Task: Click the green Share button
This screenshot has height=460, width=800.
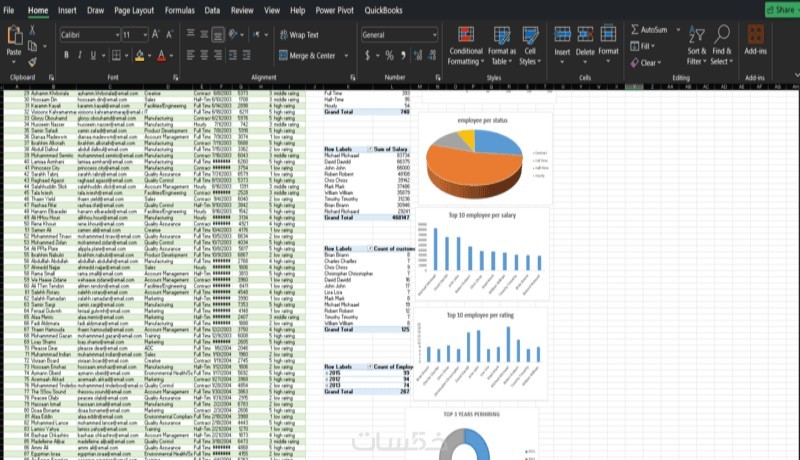Action: click(783, 10)
